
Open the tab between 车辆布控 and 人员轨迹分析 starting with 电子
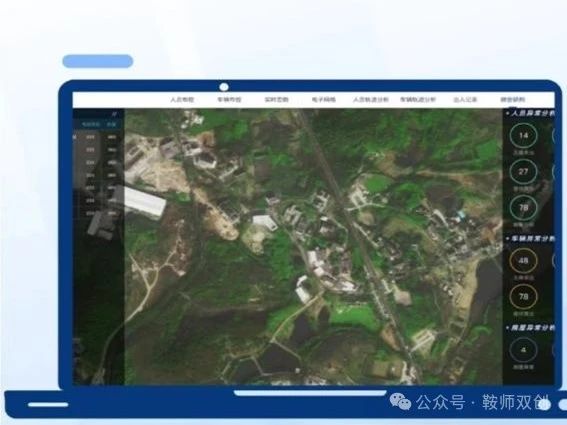click(324, 99)
